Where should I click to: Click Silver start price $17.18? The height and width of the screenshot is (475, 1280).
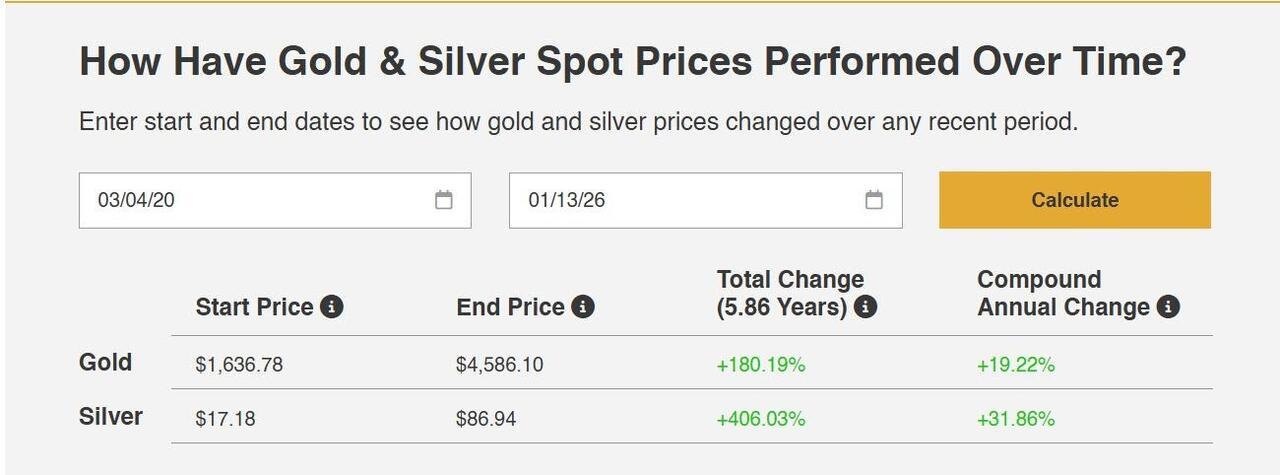[x=225, y=419]
